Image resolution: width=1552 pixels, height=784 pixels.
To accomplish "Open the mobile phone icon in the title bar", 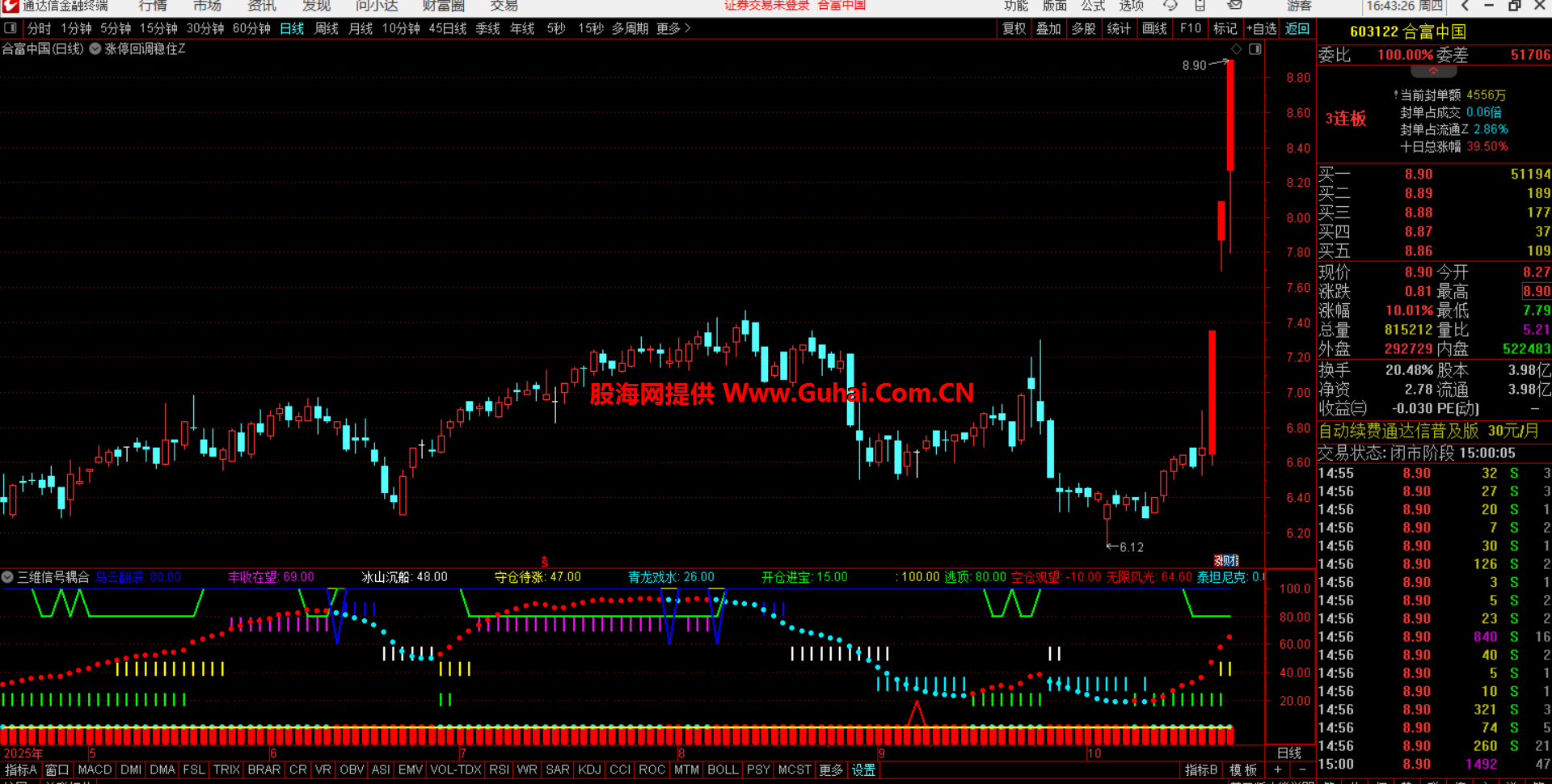I will click(1200, 6).
